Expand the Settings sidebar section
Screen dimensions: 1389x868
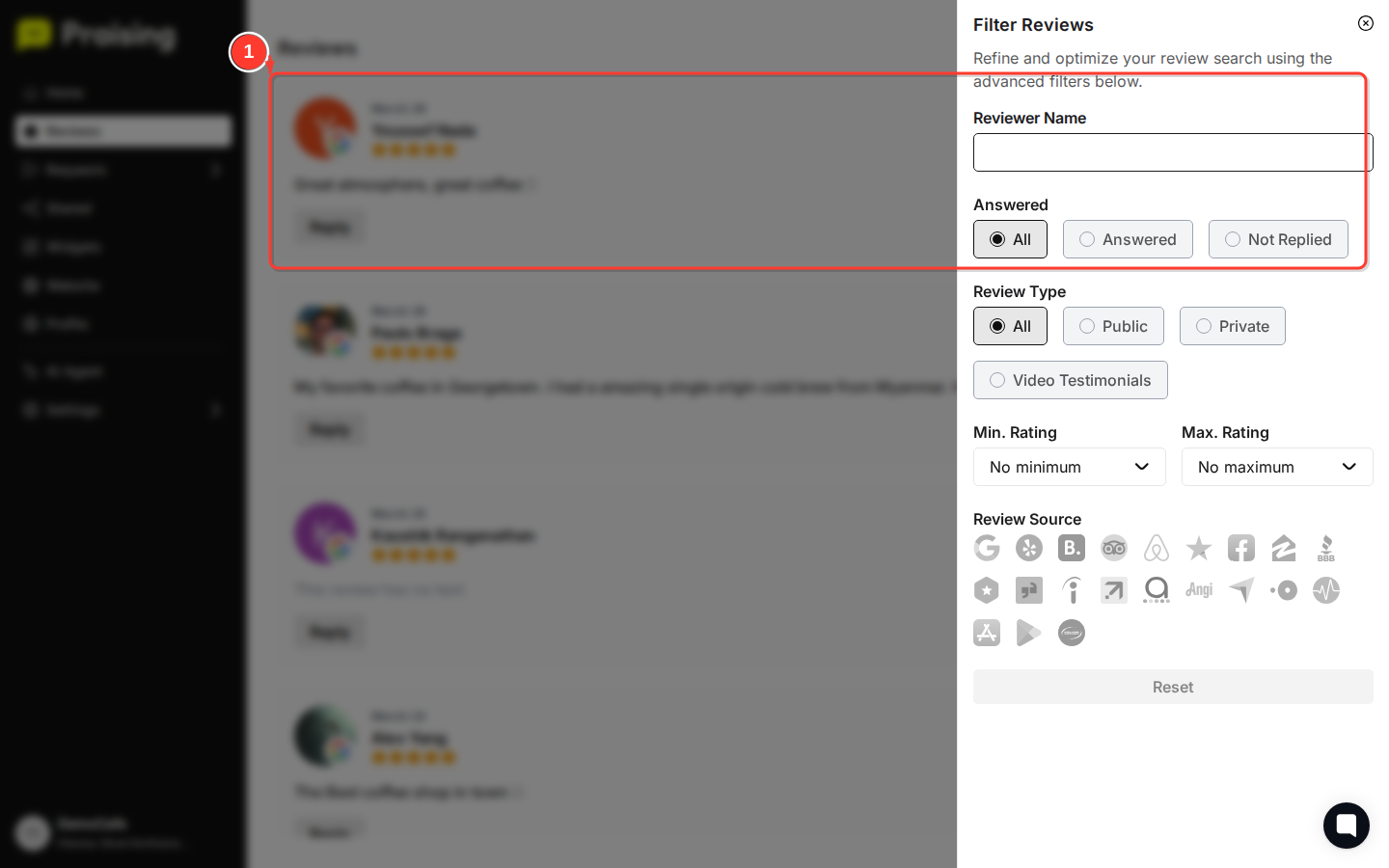coord(123,410)
